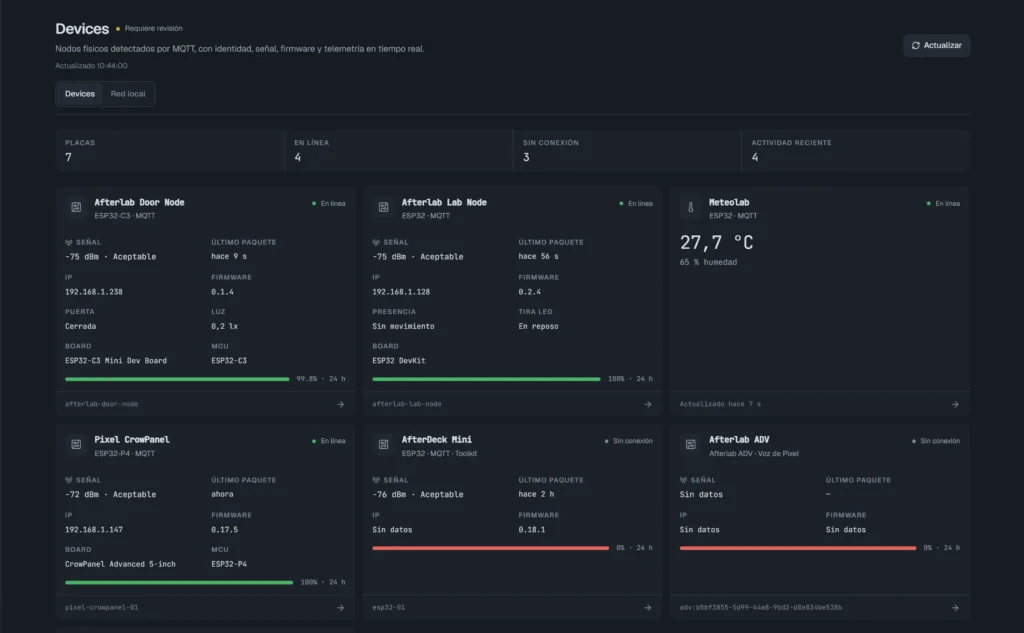Click the AfterDeck Mini 0% uptime bar

point(490,548)
